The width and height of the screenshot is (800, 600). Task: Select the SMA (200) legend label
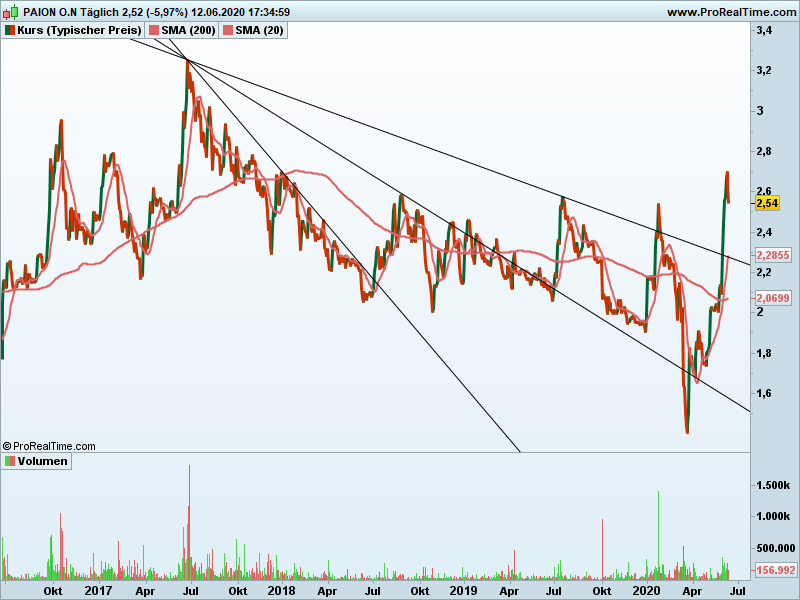click(188, 30)
